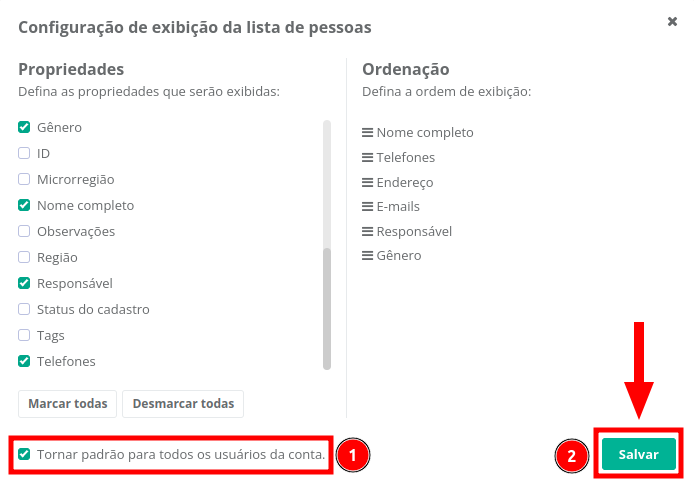Click drag handle icon beside Gênero ordering item
The width and height of the screenshot is (694, 489).
click(367, 255)
